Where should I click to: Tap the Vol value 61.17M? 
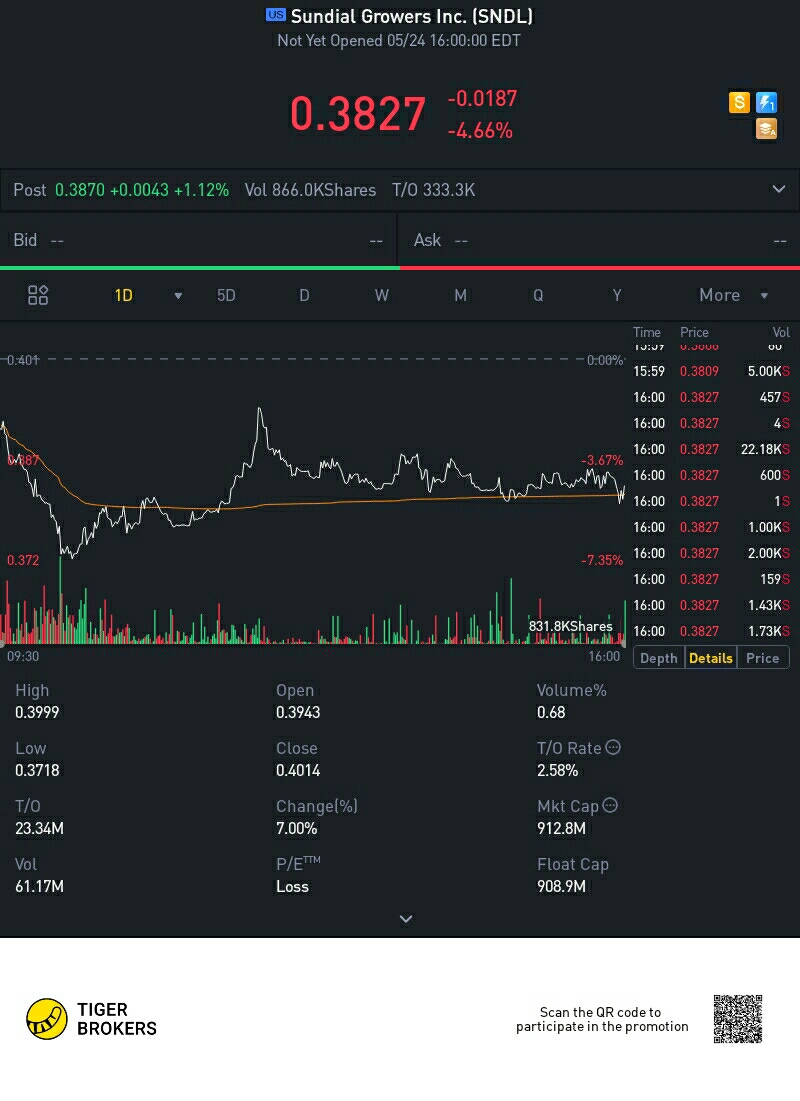click(39, 886)
